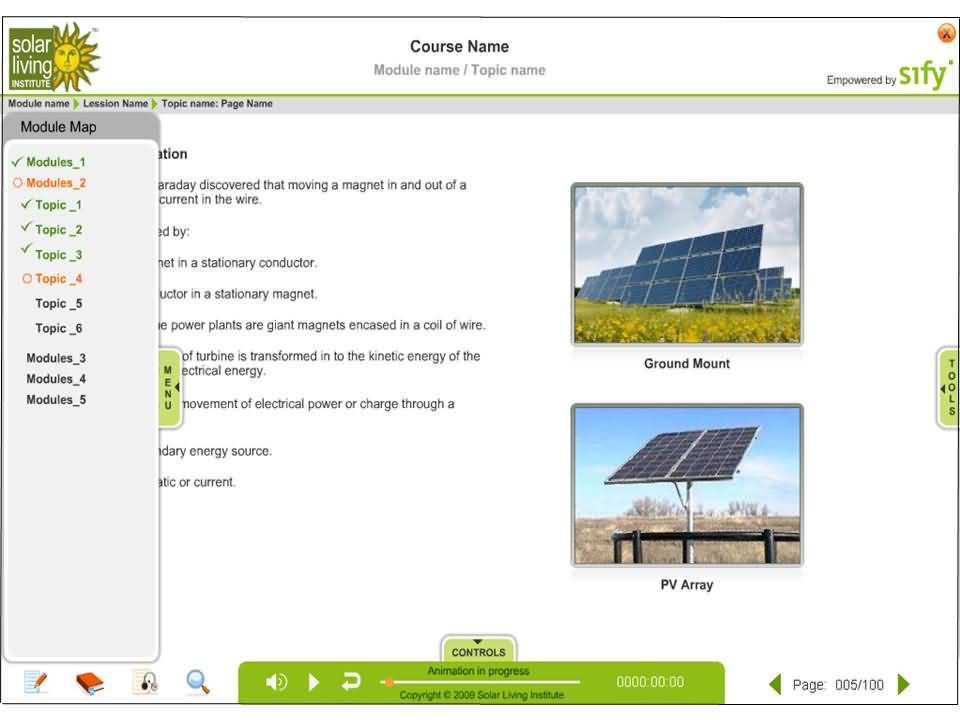This screenshot has height=720, width=960.
Task: Open Topic _6 from the module list
Action: point(58,328)
